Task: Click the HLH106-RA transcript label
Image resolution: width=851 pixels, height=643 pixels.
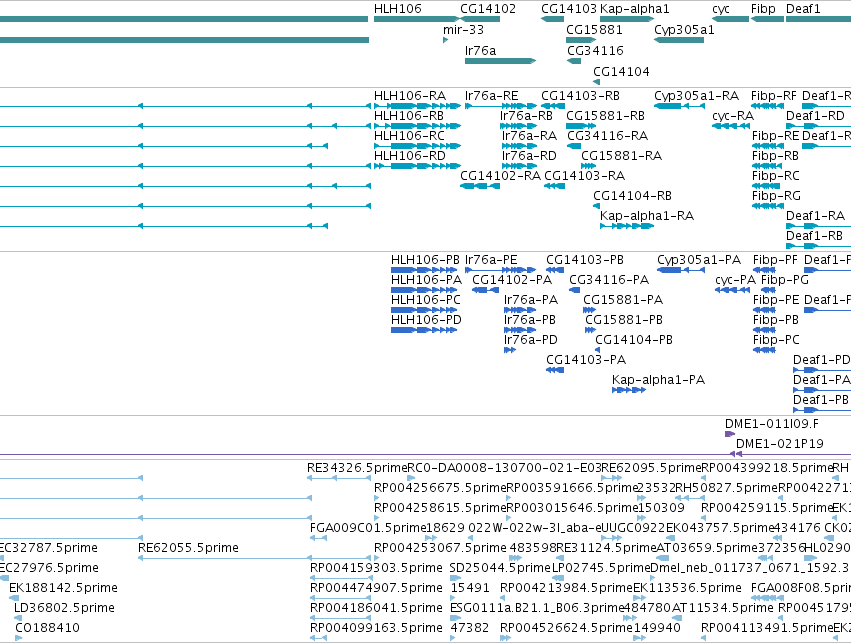Action: pos(410,96)
